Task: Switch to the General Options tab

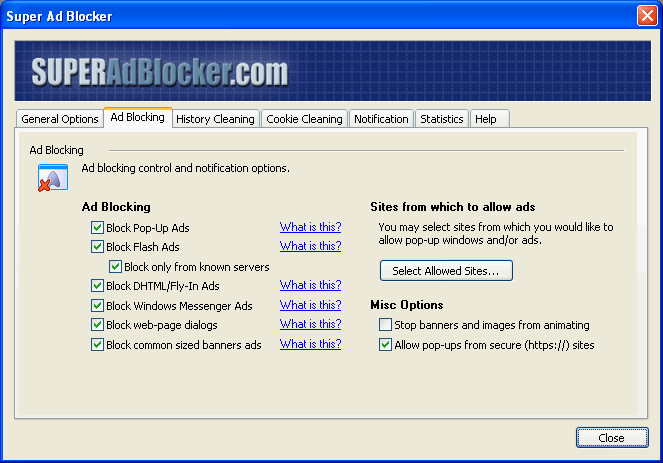Action: pos(60,119)
